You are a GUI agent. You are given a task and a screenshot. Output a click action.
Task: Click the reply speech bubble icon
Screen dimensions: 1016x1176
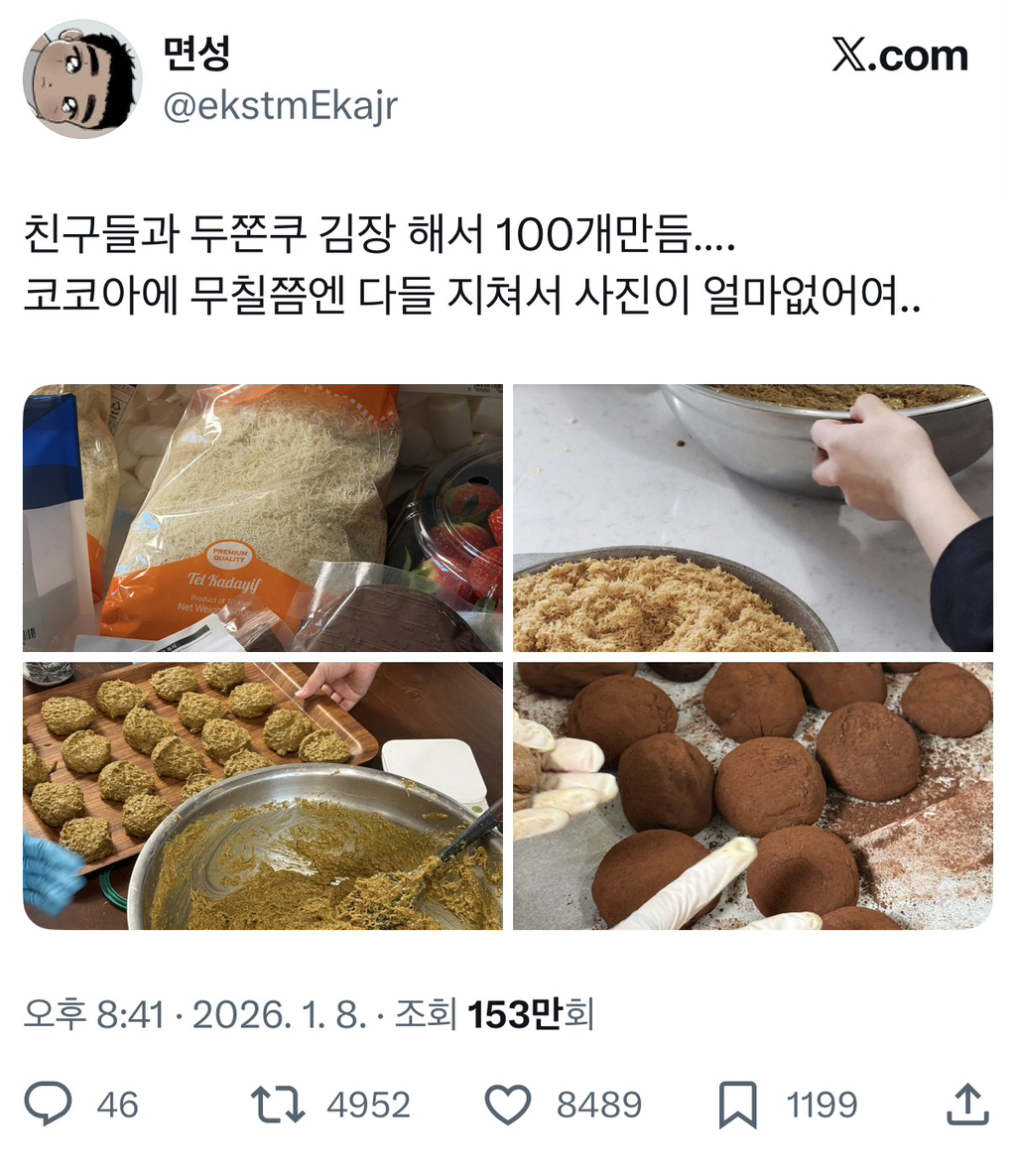click(48, 1104)
